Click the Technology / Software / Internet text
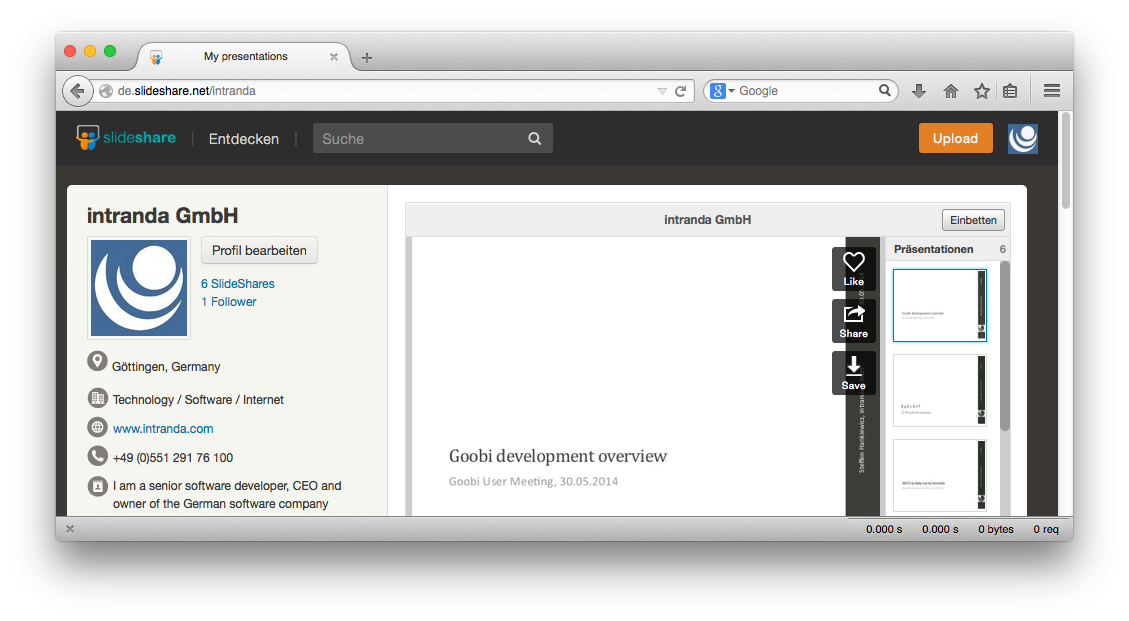This screenshot has height=621, width=1129. point(198,400)
